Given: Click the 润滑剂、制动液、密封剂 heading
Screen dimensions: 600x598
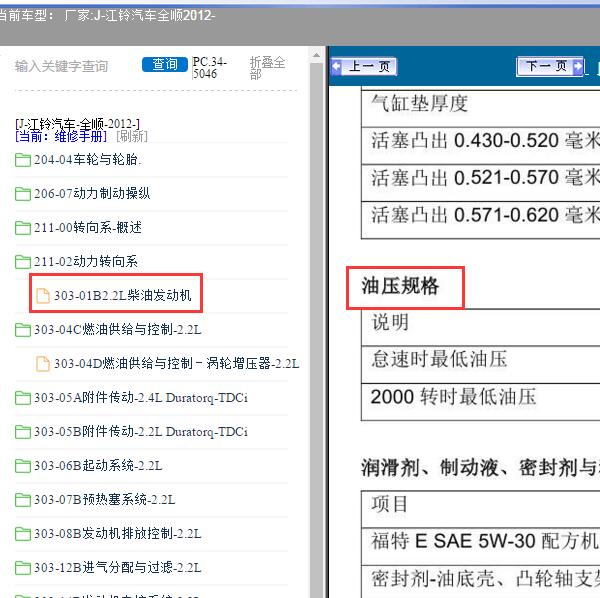Looking at the screenshot, I should tap(480, 468).
